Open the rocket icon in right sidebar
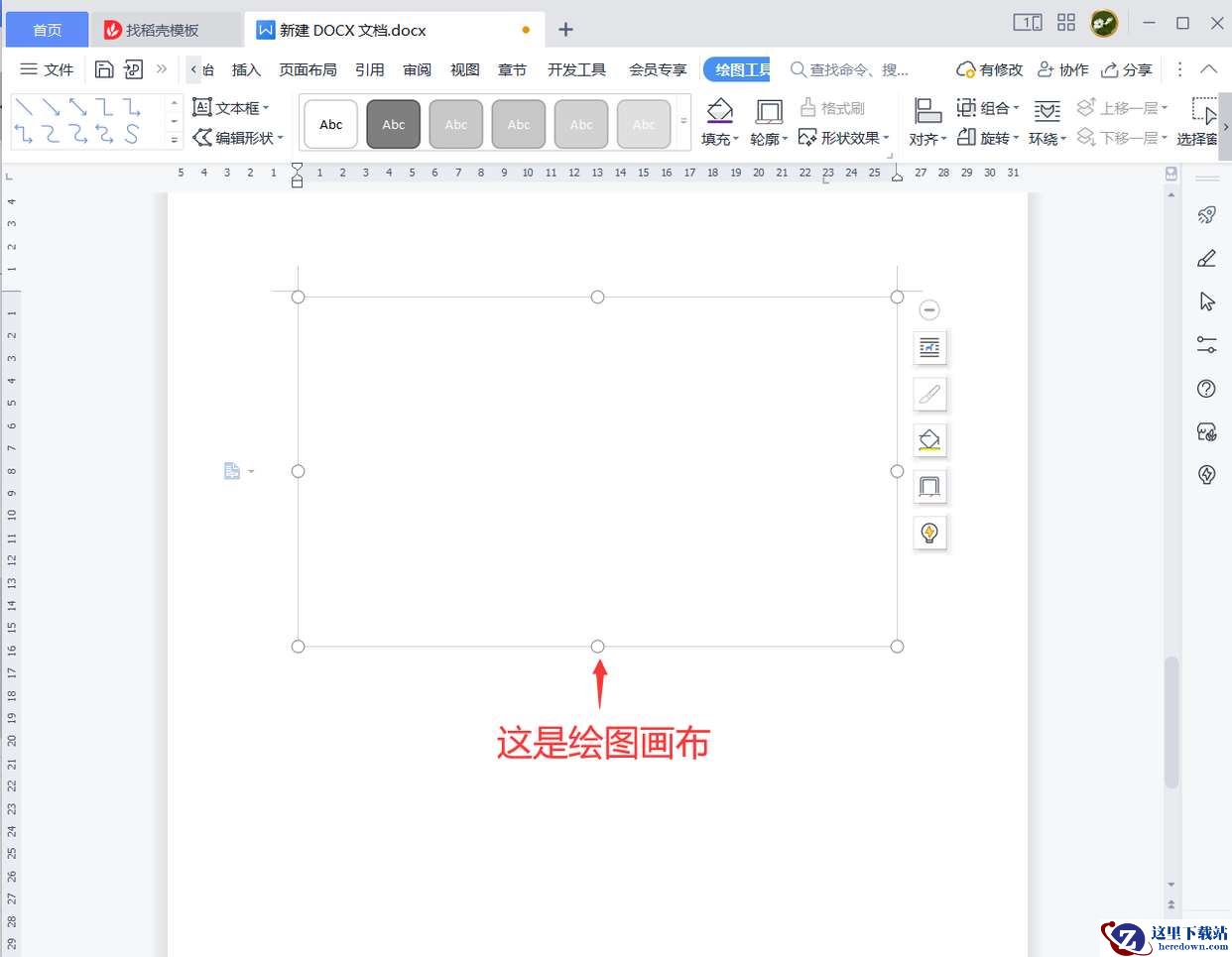The height and width of the screenshot is (957, 1232). [1207, 215]
